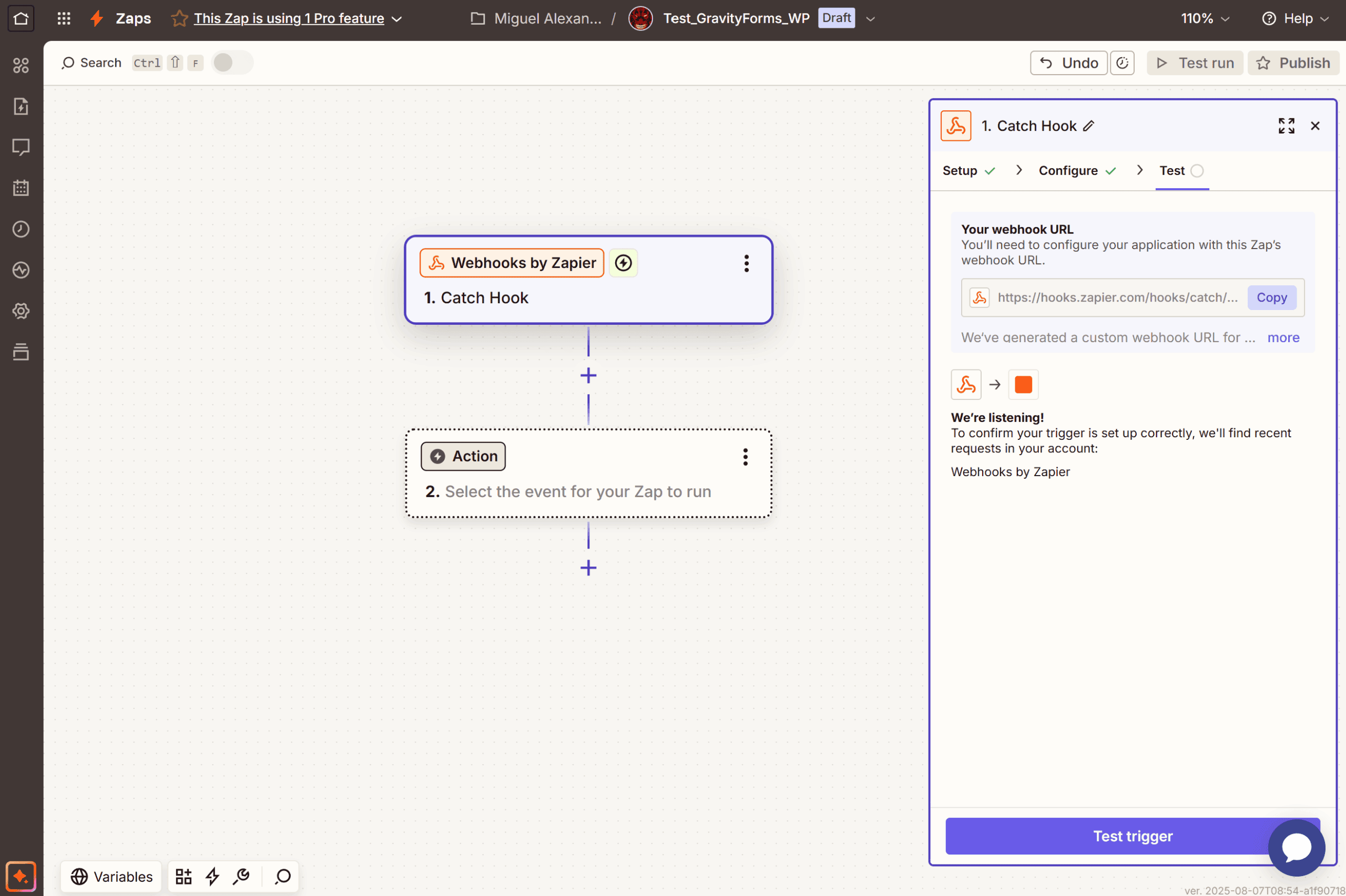The image size is (1346, 896).
Task: Expand the Pro feature notice dropdown
Action: pos(396,19)
